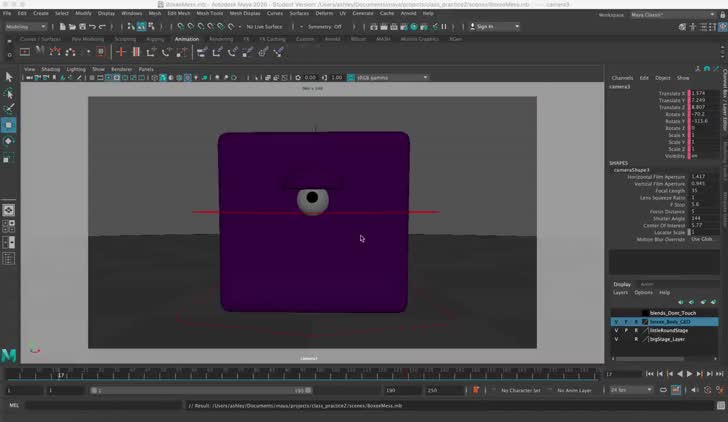Screen dimensions: 728x422
Task: Open Layers menu in layer editor
Action: click(620, 292)
